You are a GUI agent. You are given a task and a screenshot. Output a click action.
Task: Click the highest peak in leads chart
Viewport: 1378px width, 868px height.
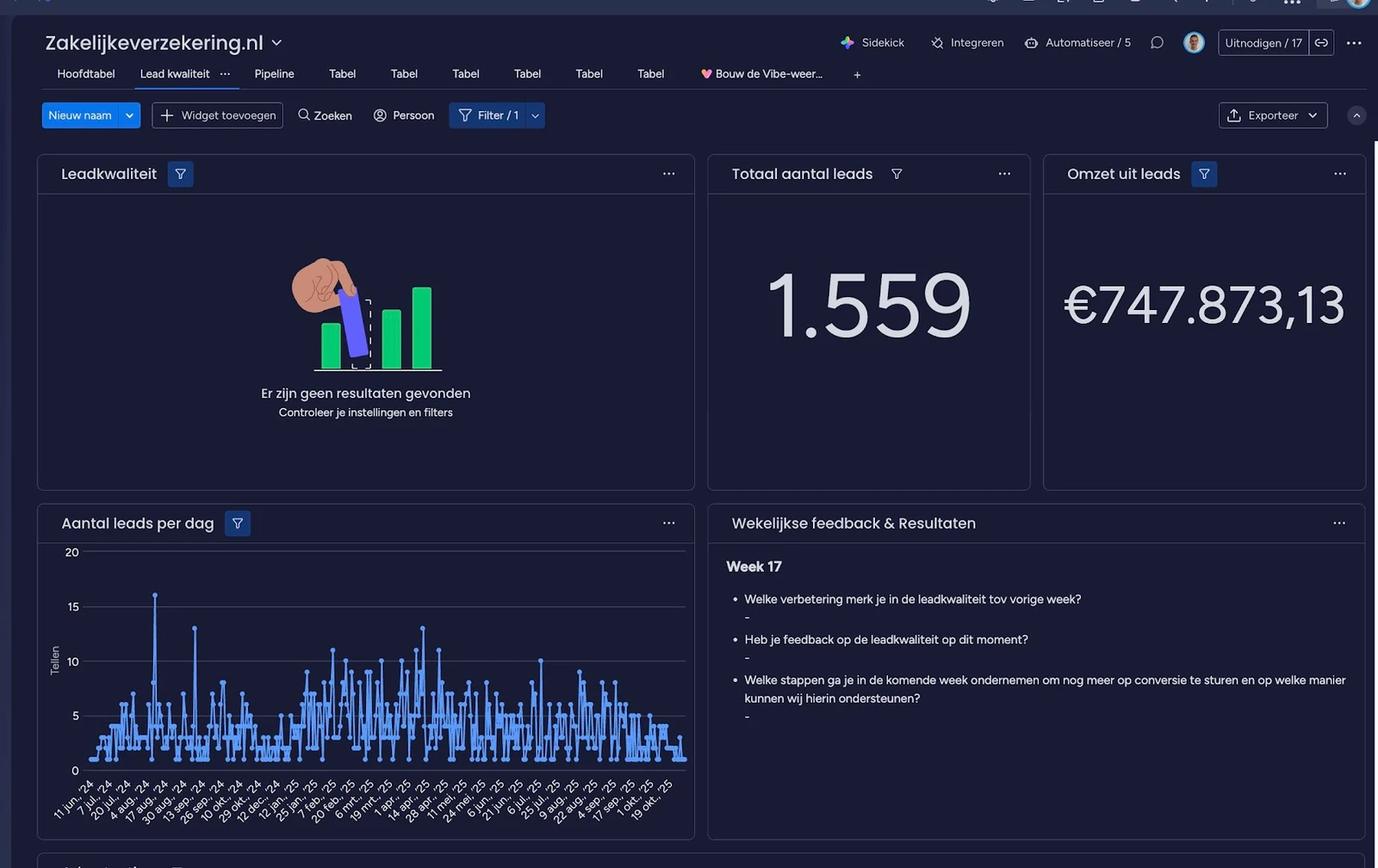(155, 595)
